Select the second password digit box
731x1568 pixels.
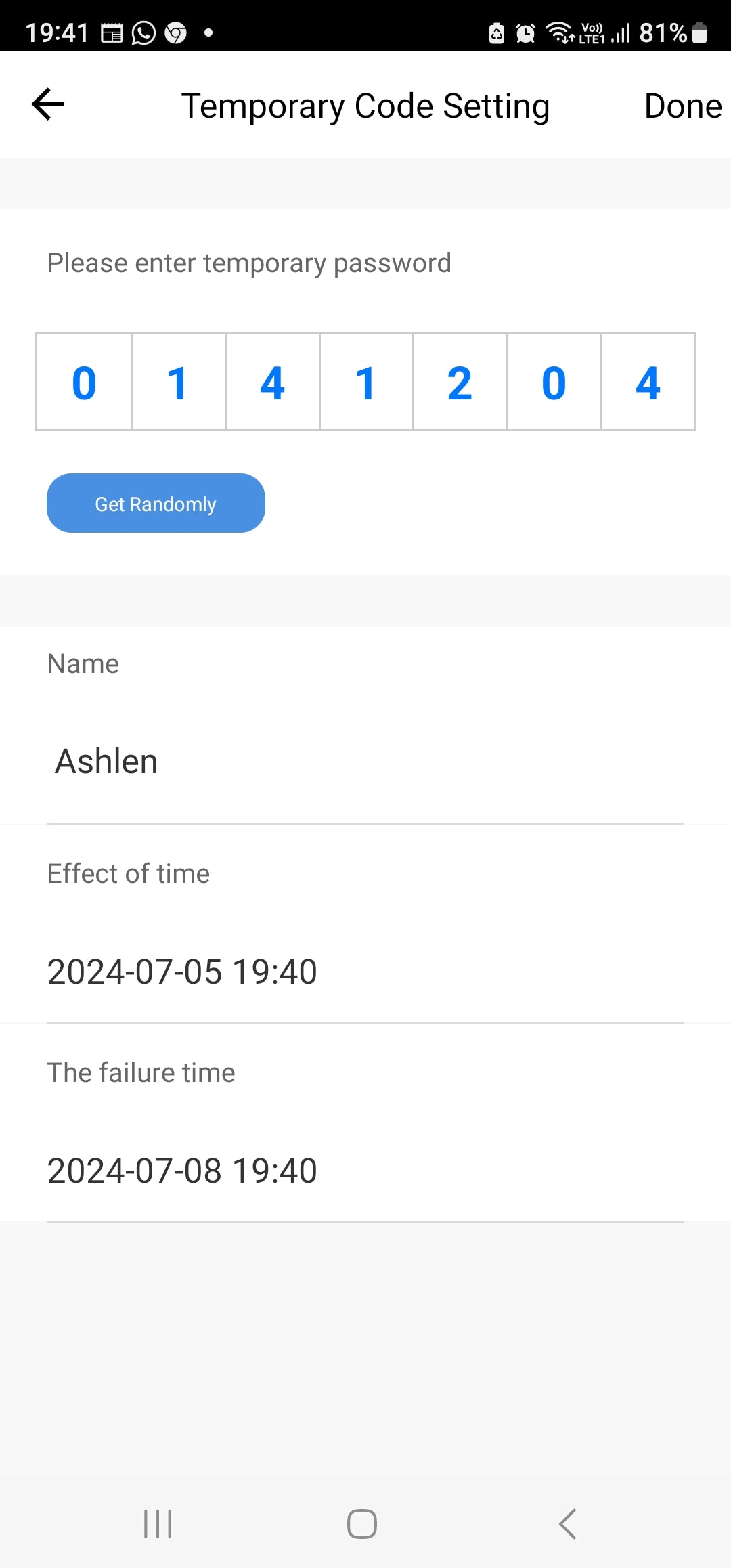[x=178, y=382]
